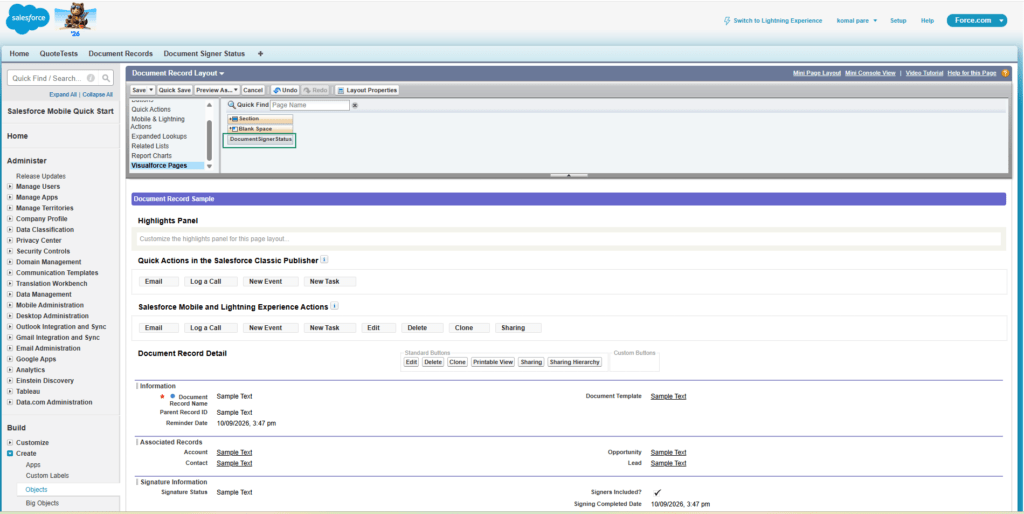Viewport: 1024px width, 514px height.
Task: Click the Page Name Quick Find field
Action: (310, 105)
